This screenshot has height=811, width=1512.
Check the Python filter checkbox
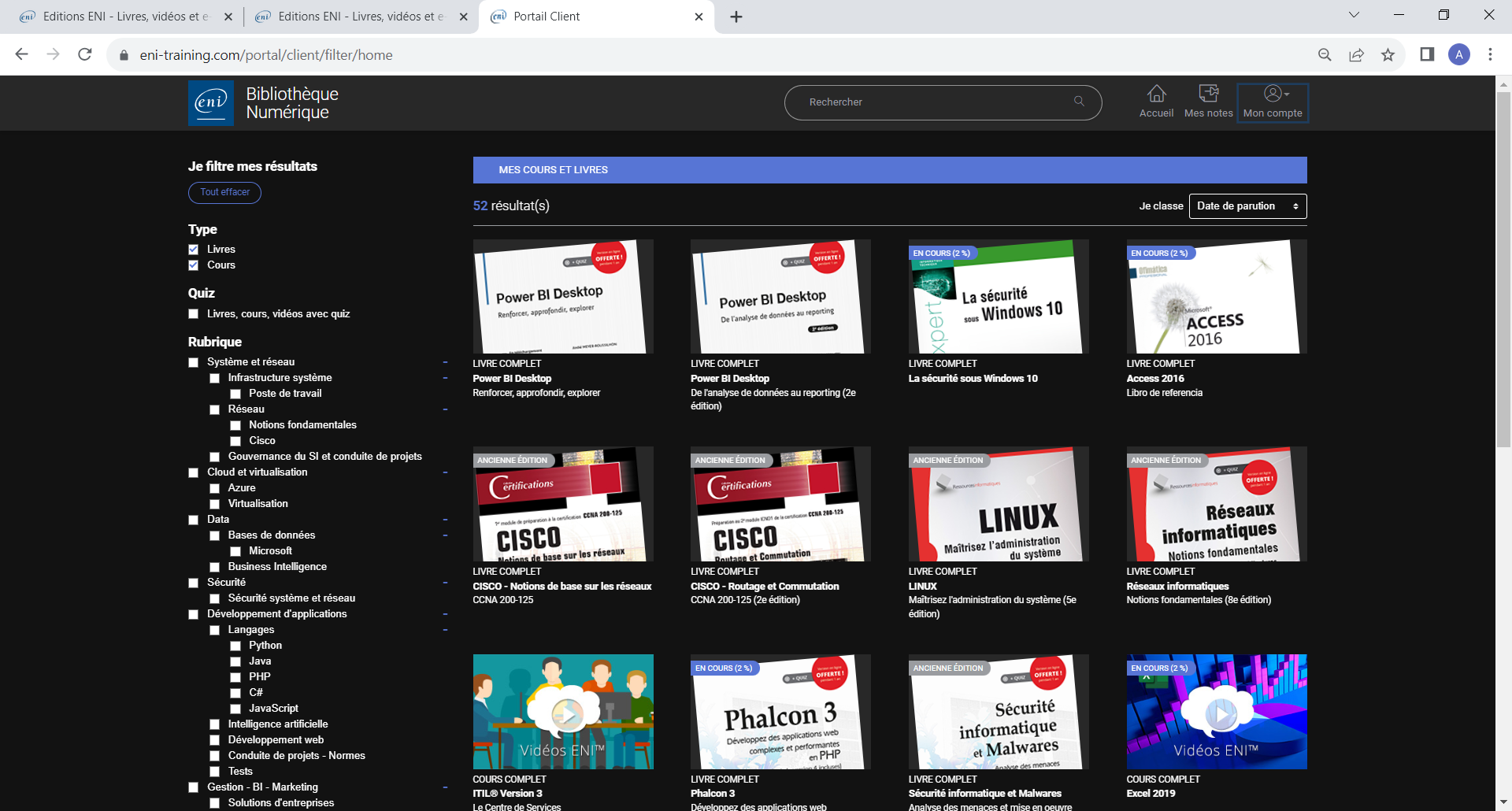coord(235,646)
